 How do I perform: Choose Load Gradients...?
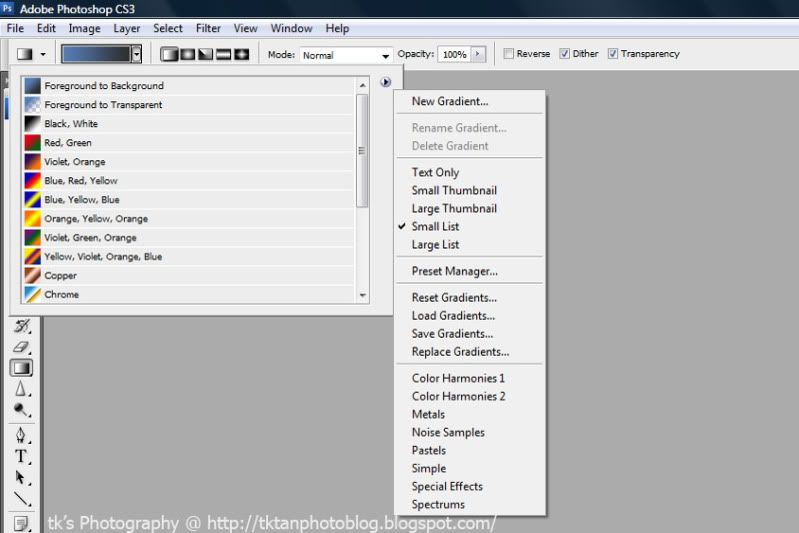click(470, 316)
